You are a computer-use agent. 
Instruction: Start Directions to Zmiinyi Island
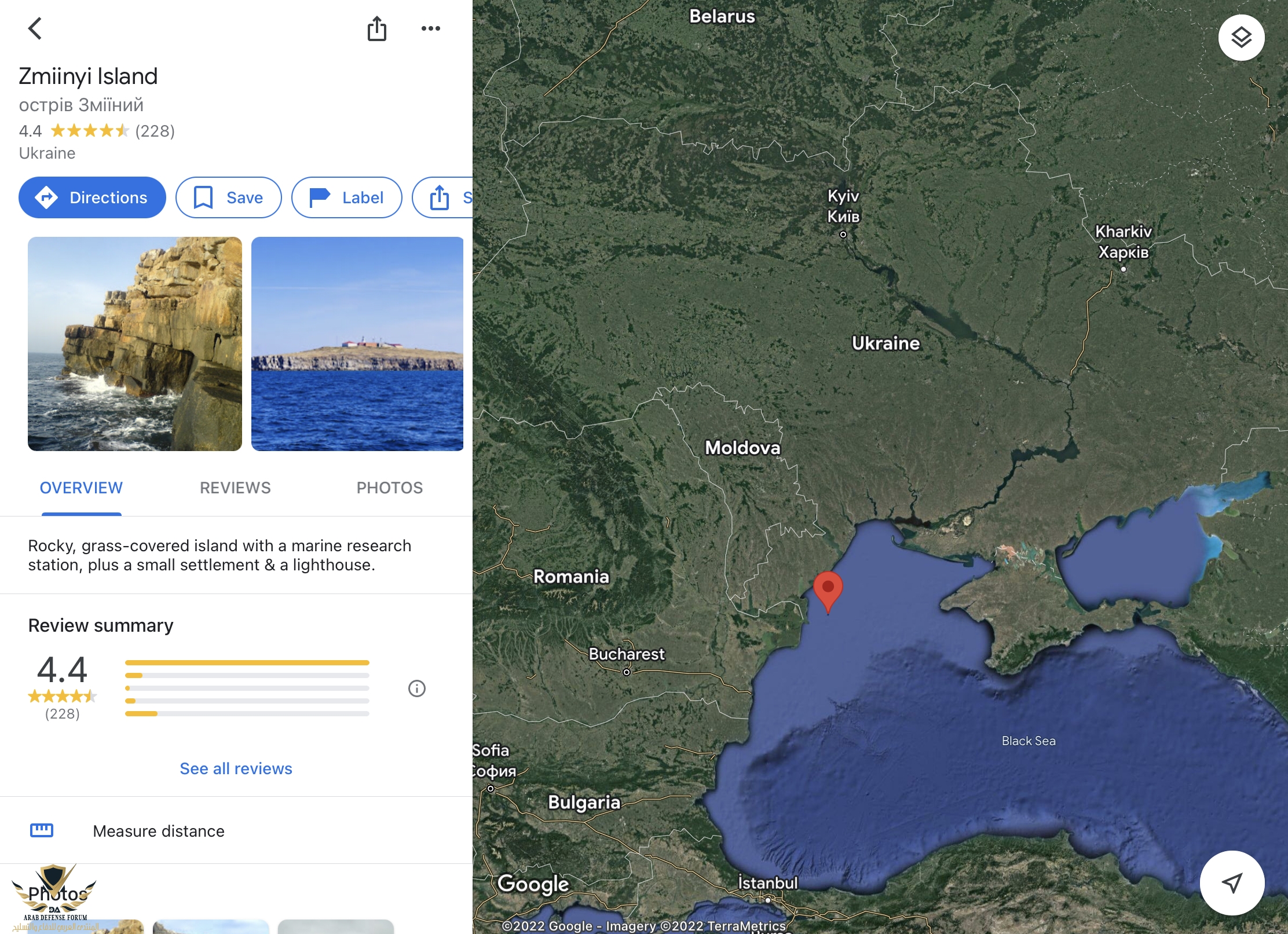[x=92, y=197]
